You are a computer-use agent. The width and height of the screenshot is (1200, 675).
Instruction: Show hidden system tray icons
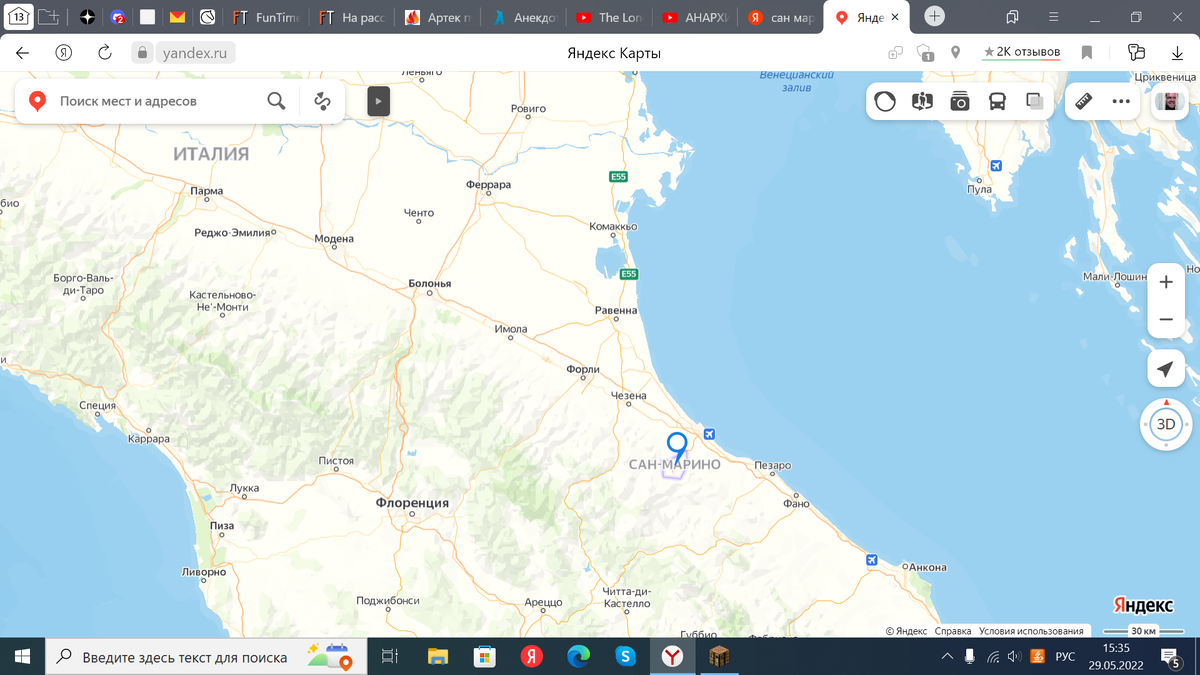click(x=947, y=656)
